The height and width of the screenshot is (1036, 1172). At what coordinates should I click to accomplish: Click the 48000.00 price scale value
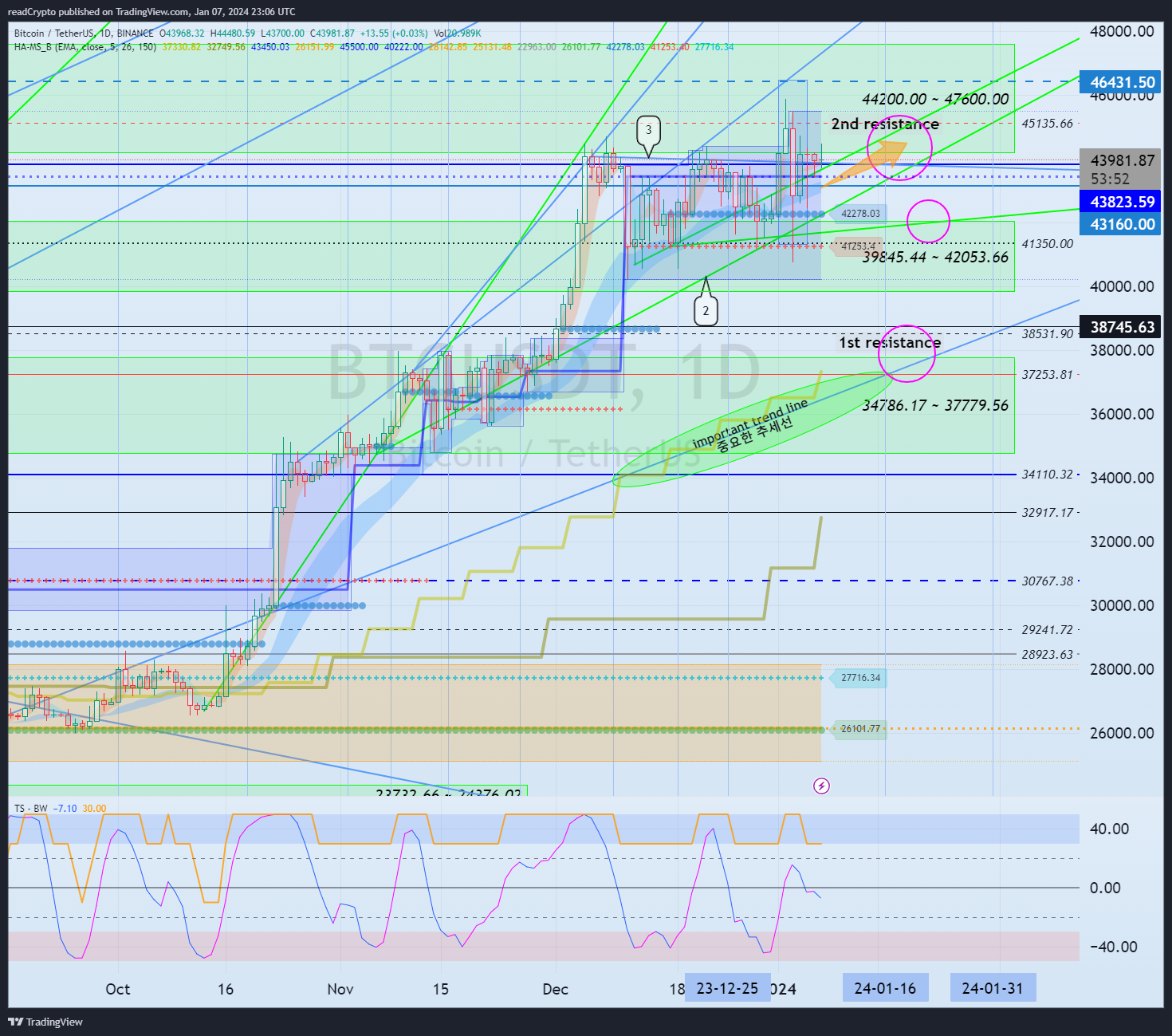[x=1122, y=32]
